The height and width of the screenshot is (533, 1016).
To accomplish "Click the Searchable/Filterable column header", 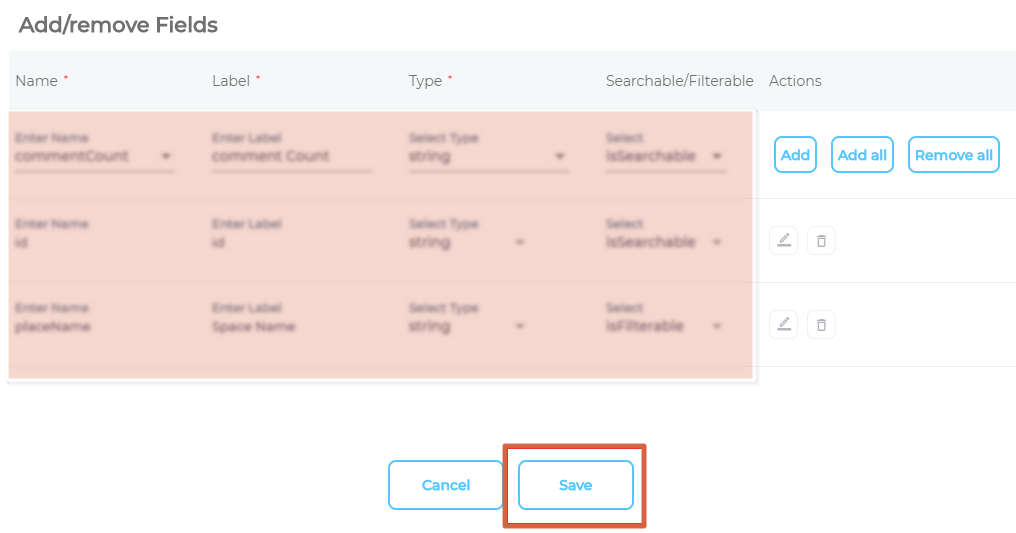I will [x=679, y=81].
